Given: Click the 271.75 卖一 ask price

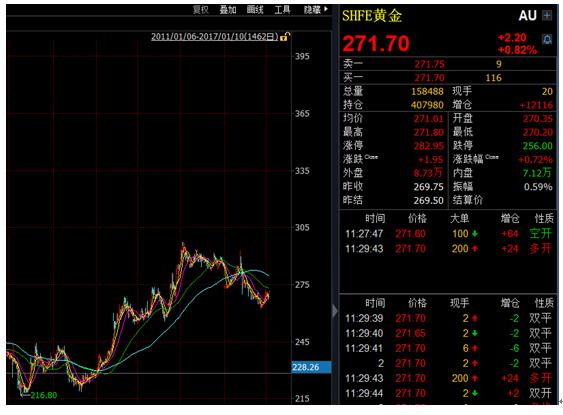Looking at the screenshot, I should 429,64.
